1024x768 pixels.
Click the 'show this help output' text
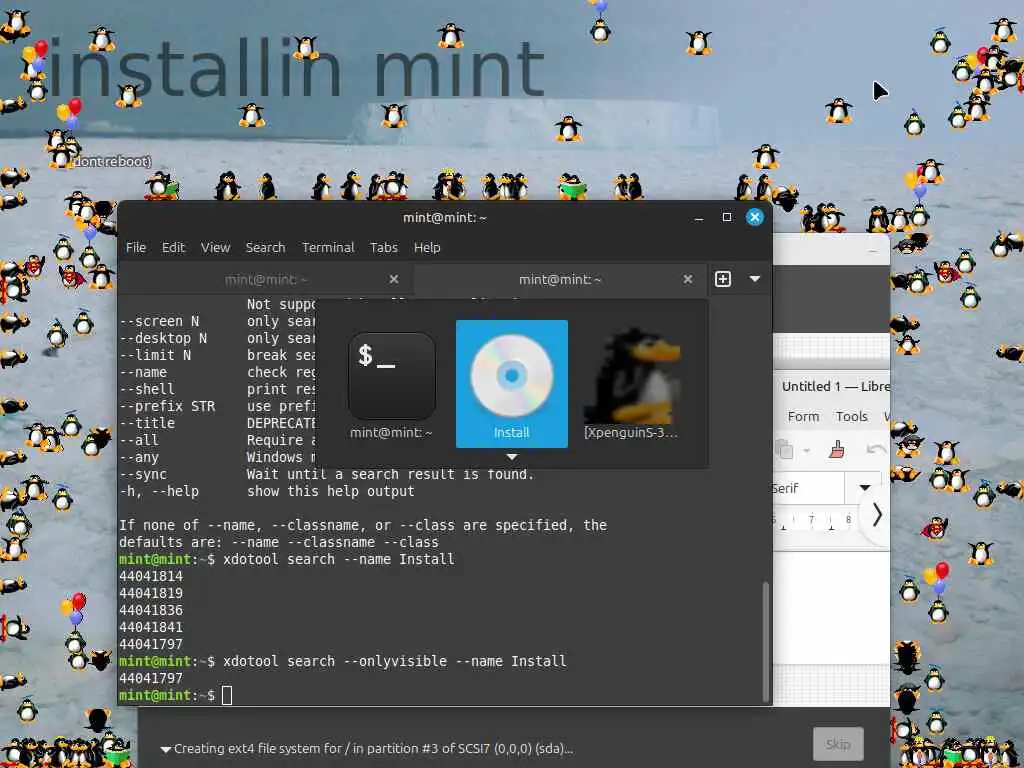[330, 491]
